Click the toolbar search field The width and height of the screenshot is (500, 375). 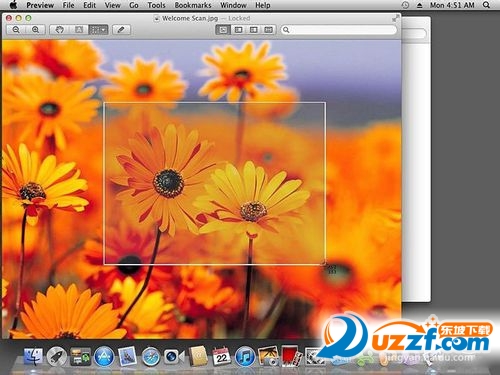338,30
